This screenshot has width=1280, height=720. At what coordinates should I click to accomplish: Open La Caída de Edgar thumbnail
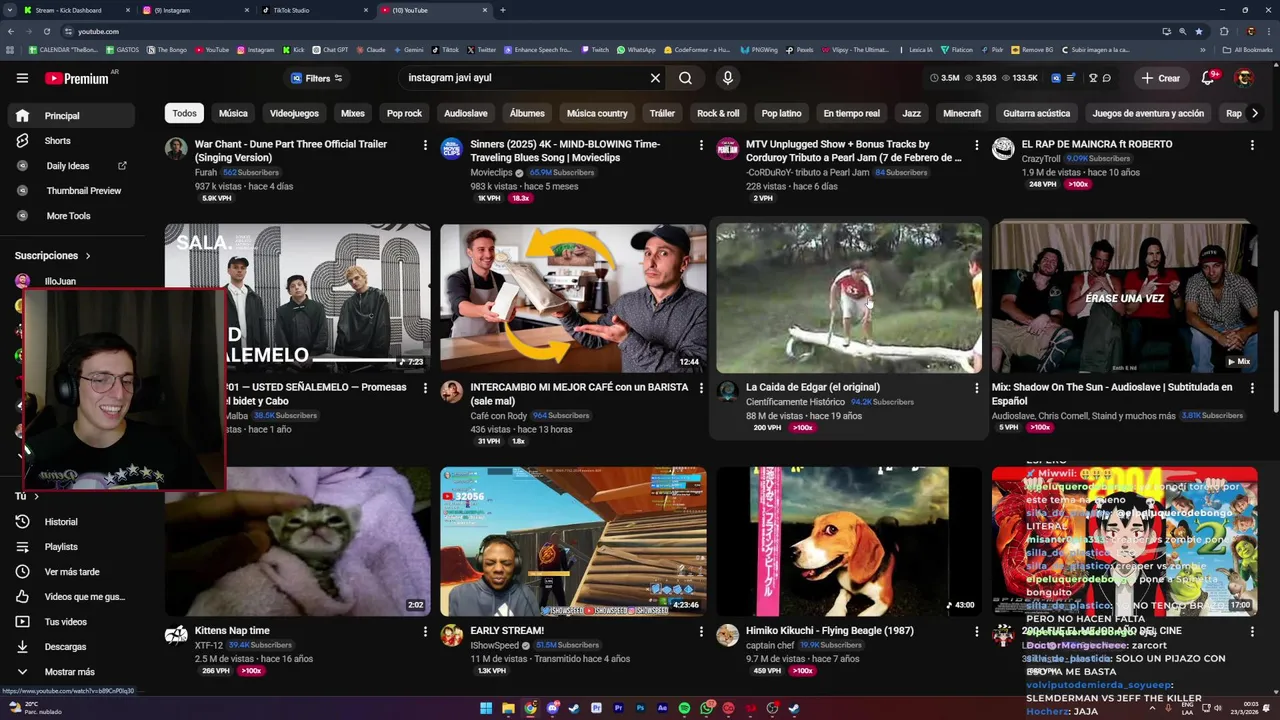click(x=849, y=298)
